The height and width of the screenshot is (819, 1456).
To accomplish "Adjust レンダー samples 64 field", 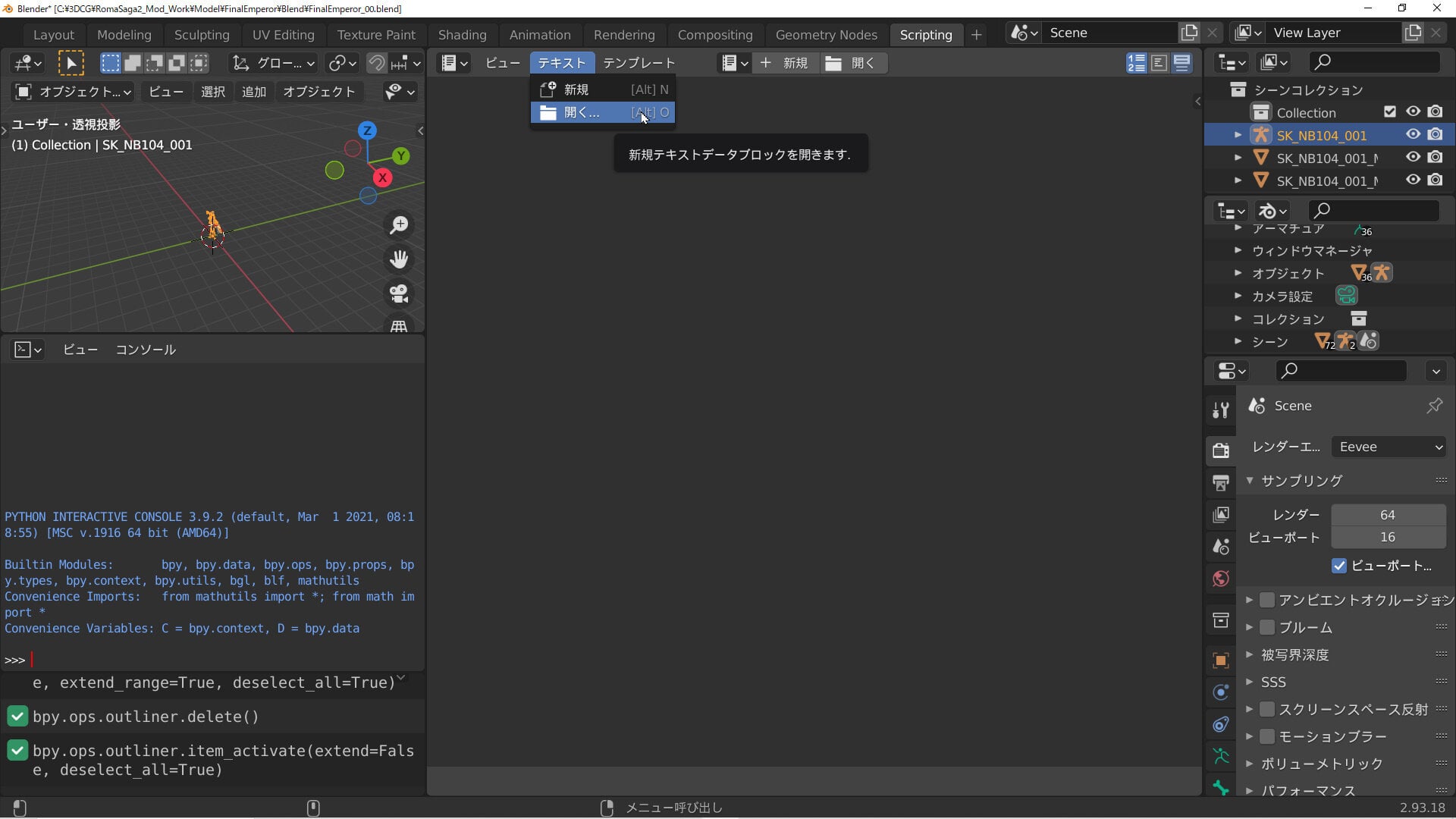I will [x=1388, y=515].
